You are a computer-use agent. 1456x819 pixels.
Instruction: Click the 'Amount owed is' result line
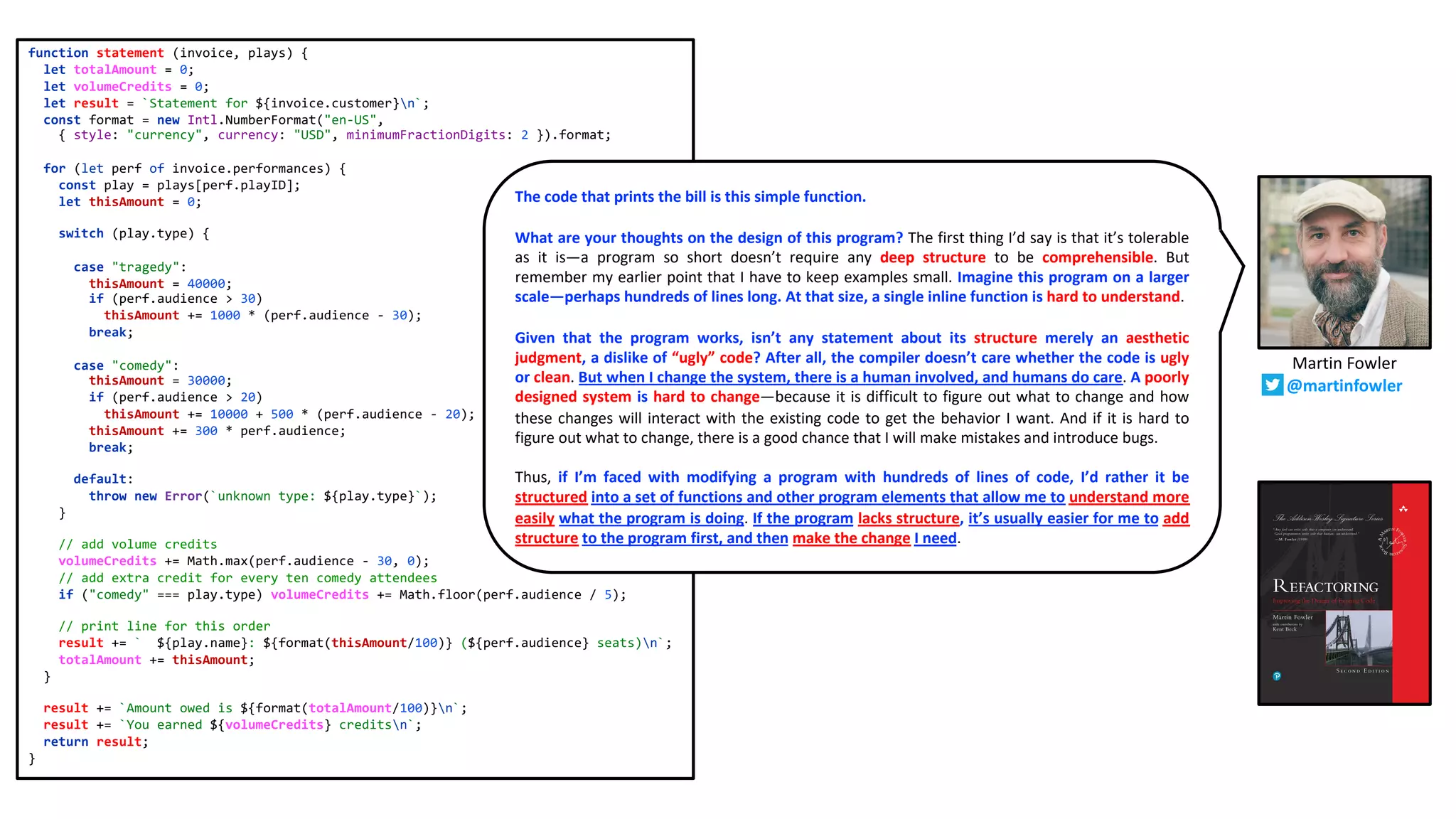click(x=255, y=708)
